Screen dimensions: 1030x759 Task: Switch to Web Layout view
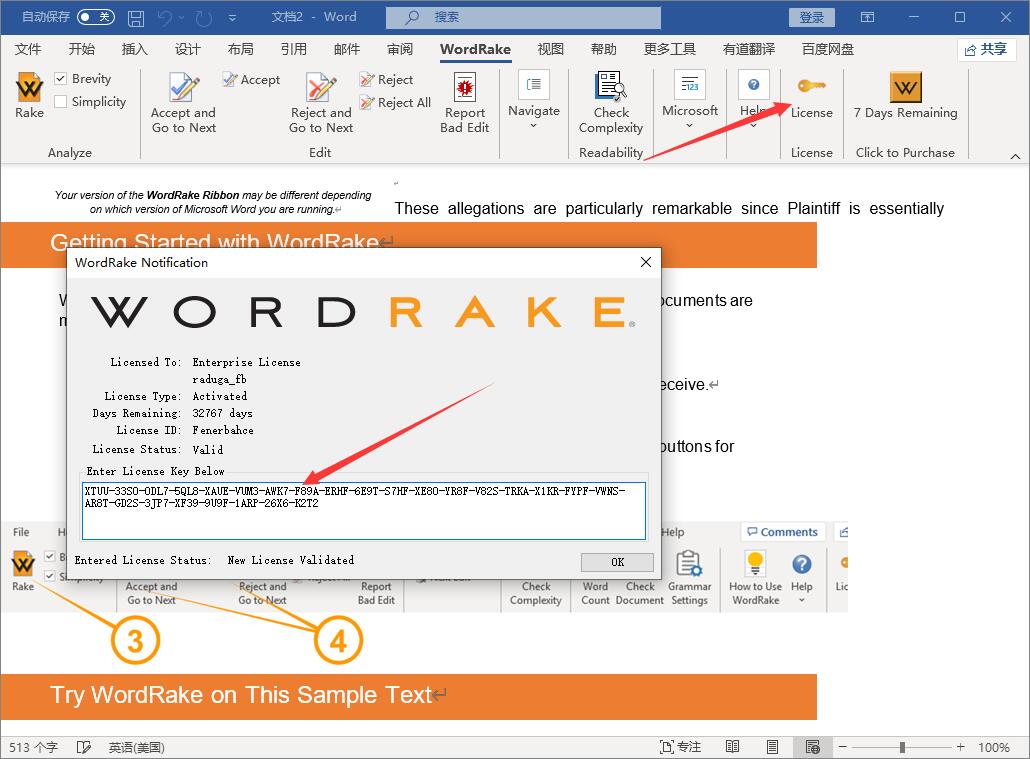(x=813, y=747)
